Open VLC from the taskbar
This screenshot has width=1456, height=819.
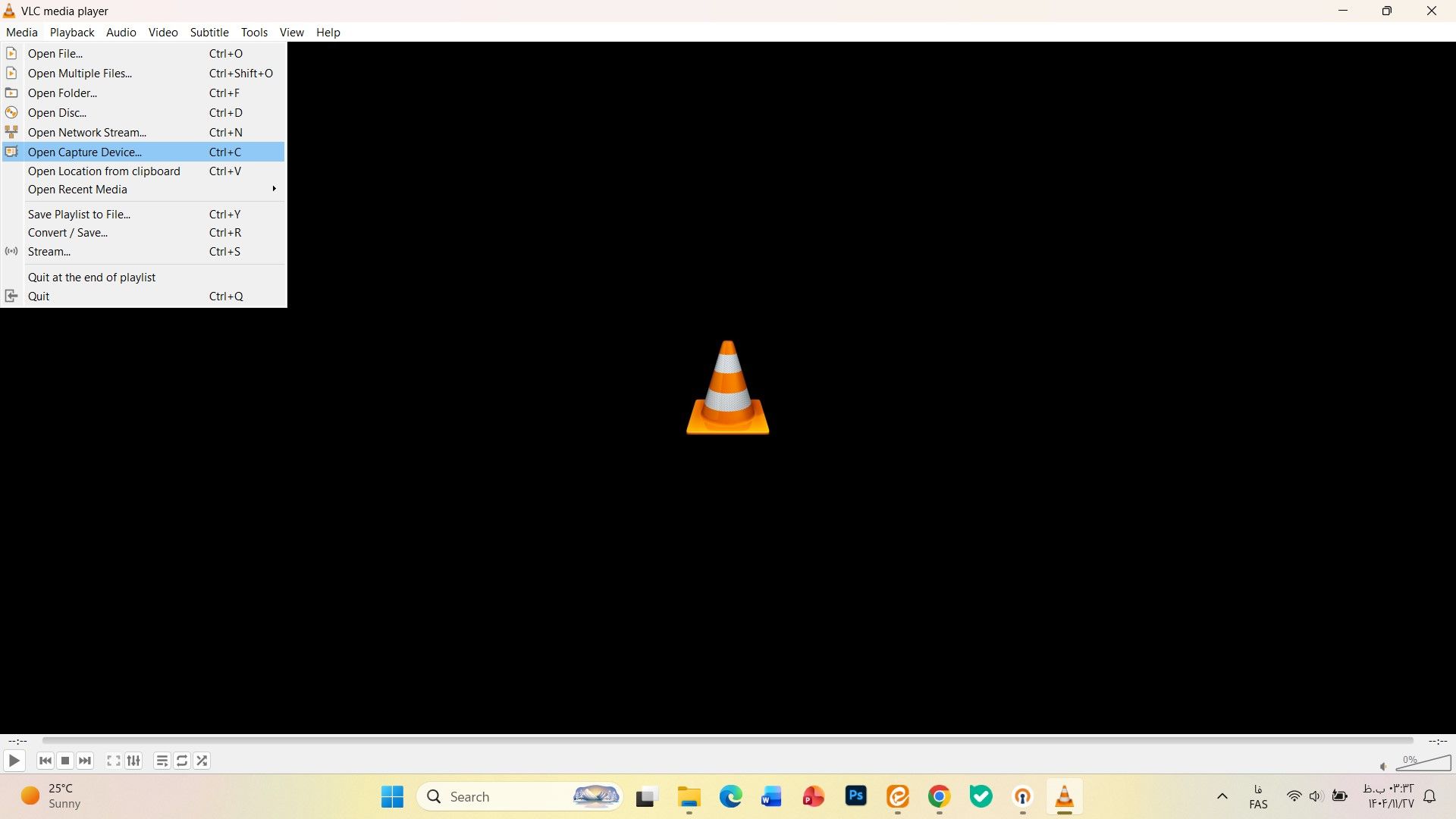[x=1065, y=797]
